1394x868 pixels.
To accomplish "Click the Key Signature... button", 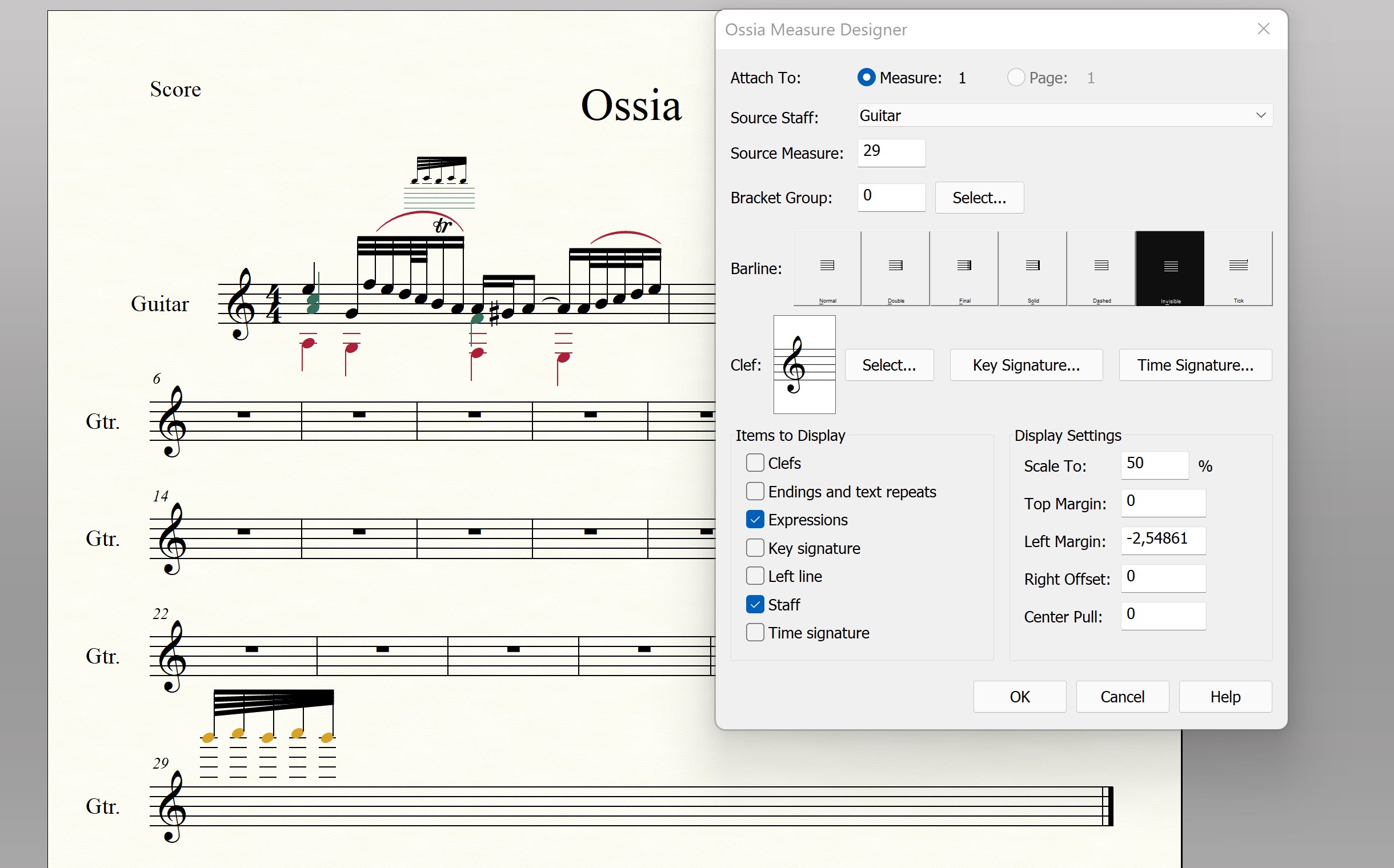I will click(1026, 365).
